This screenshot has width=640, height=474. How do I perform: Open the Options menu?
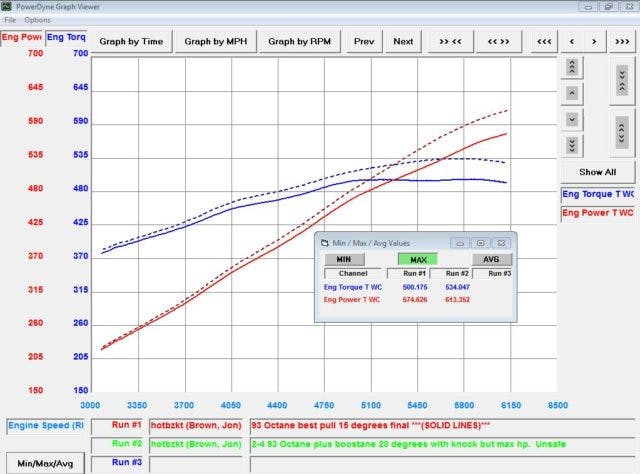[x=38, y=20]
